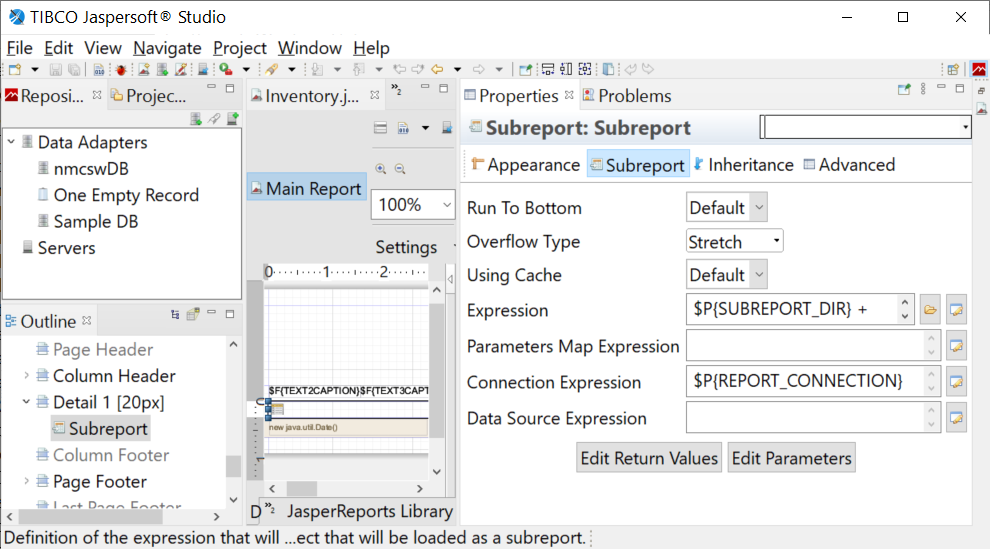Open the Run To Bottom dropdown
994x549 pixels.
pyautogui.click(x=727, y=208)
